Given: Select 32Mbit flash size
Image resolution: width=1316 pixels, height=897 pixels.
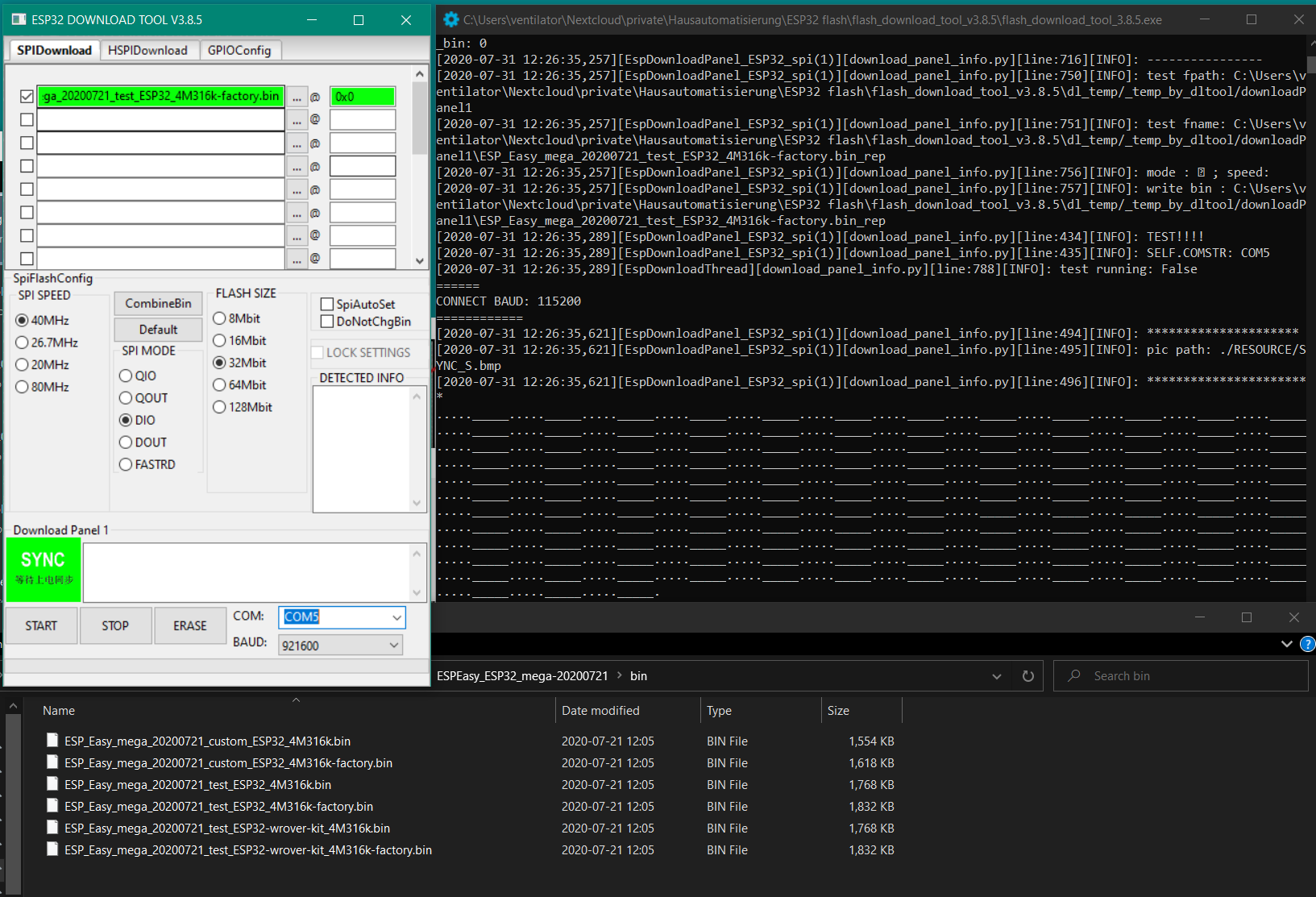Looking at the screenshot, I should point(219,363).
